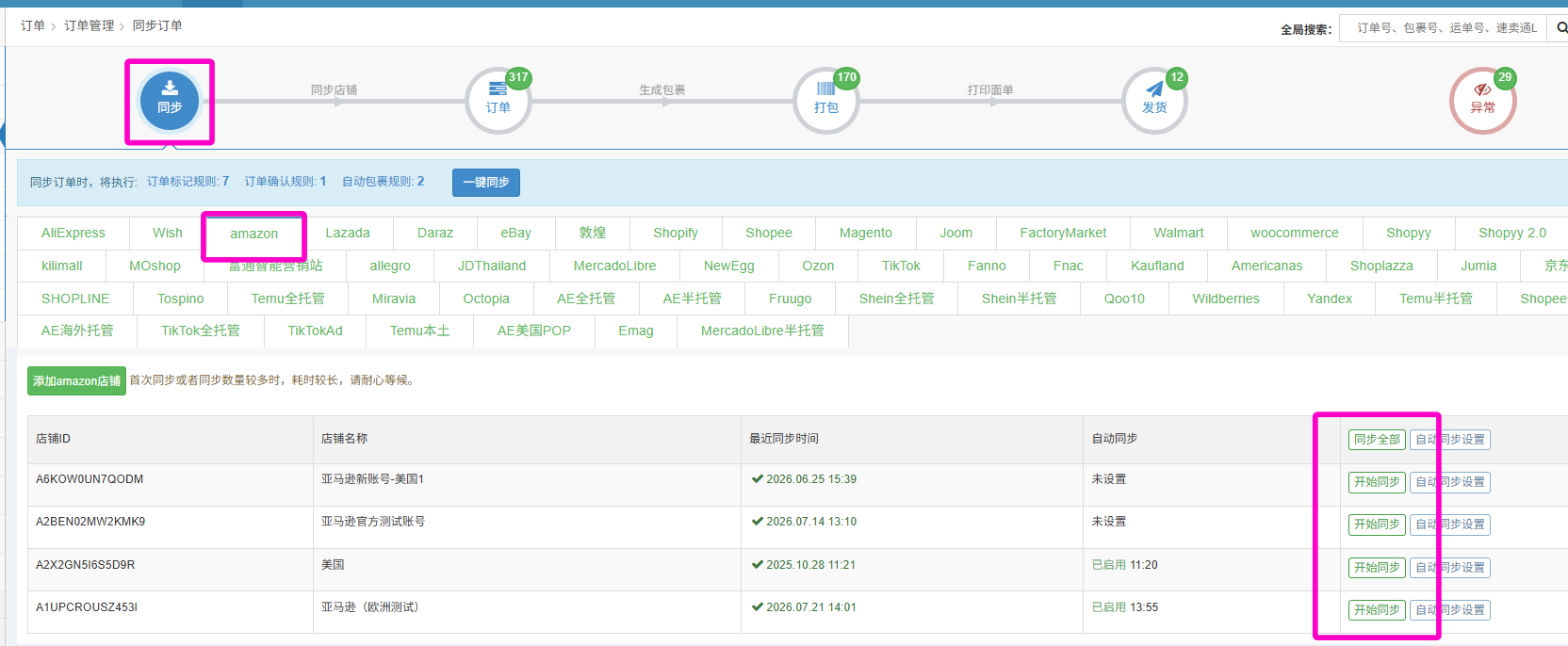Select the Daraz platform tab

[435, 233]
